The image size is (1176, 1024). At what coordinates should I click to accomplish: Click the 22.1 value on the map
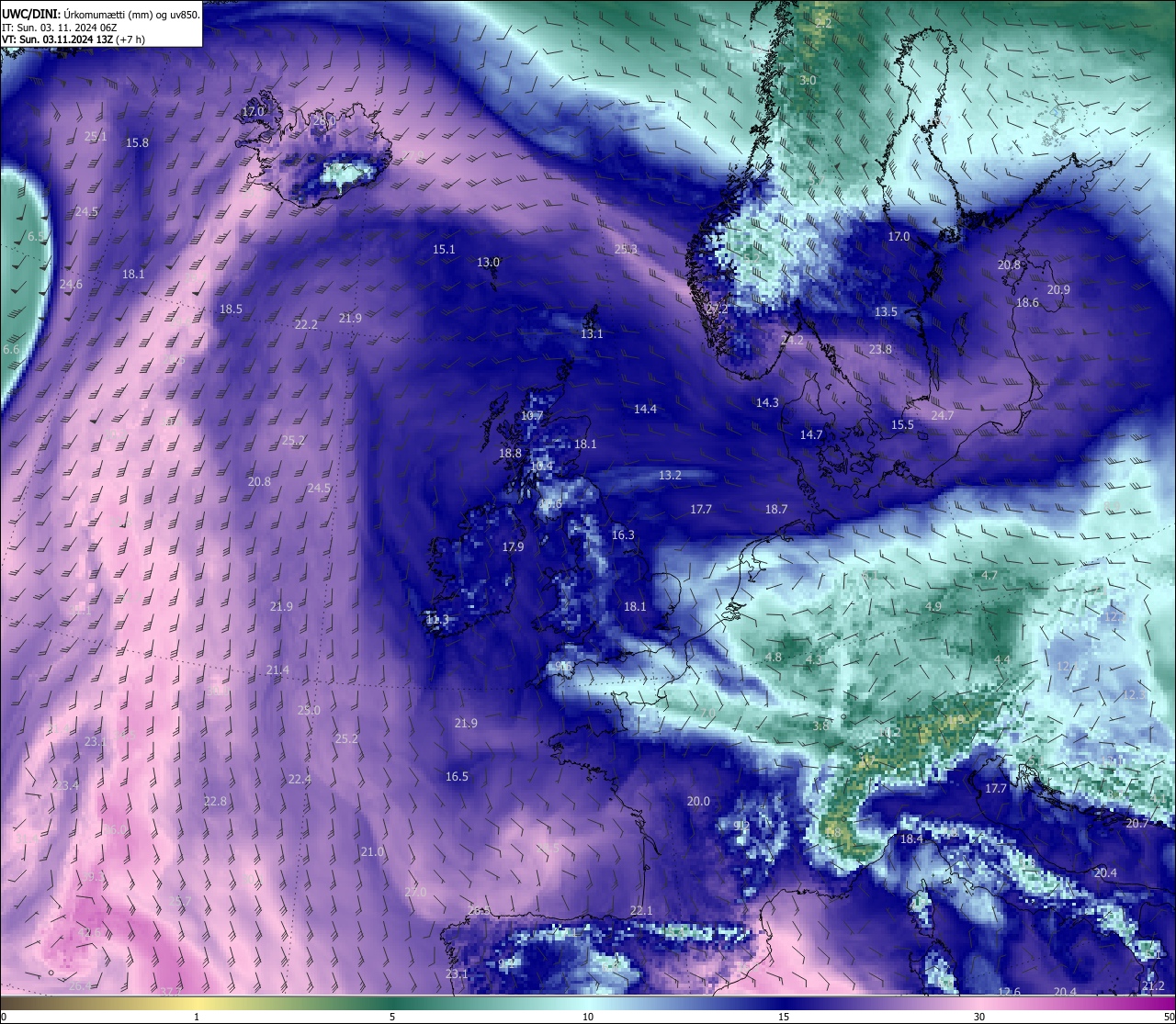coord(641,911)
